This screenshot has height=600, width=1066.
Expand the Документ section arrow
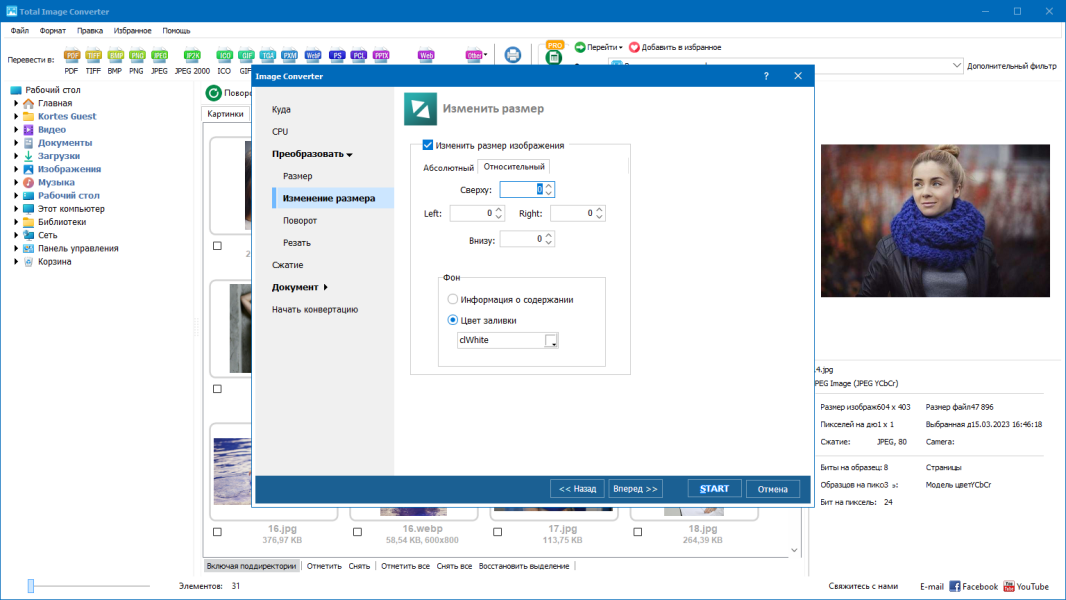(x=326, y=287)
